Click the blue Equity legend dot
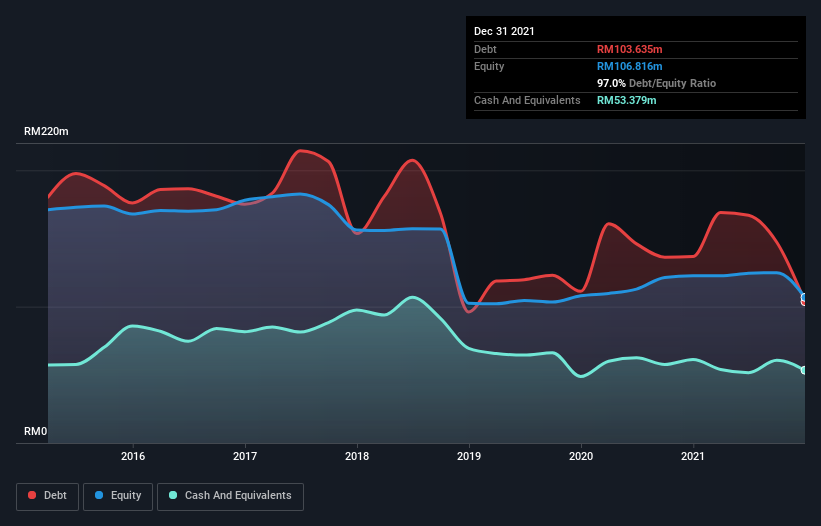Screen dimensions: 821x526 [x=99, y=495]
